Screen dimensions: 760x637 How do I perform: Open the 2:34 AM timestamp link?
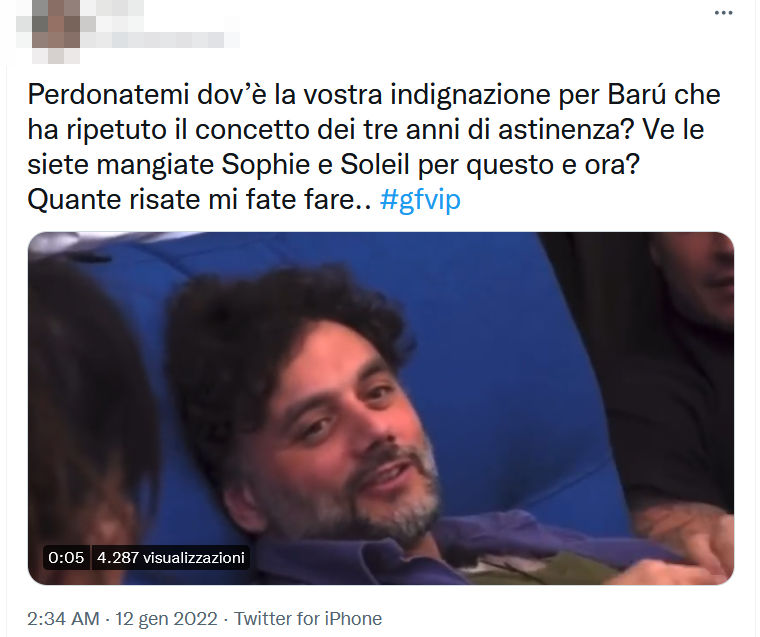(63, 619)
